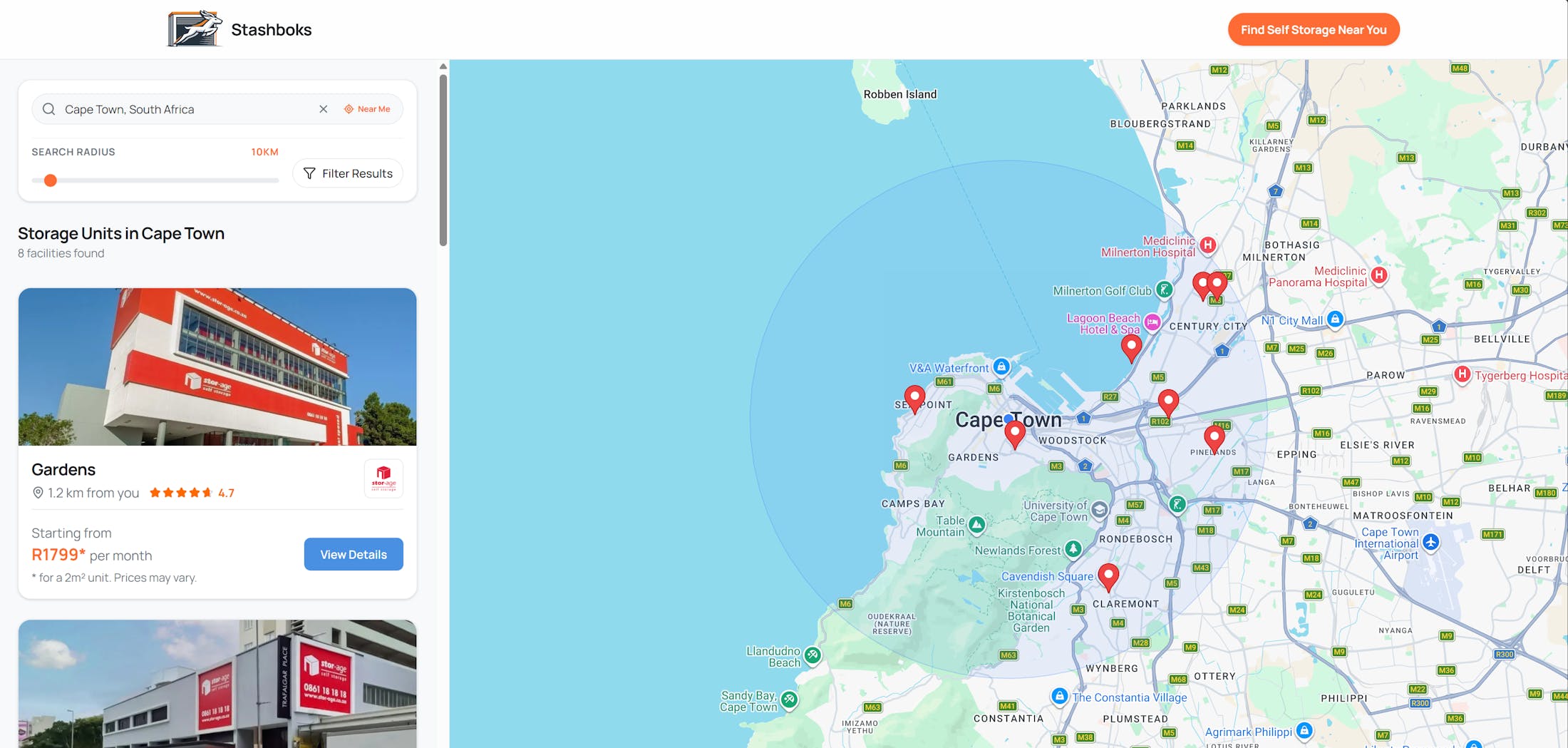Image resolution: width=1568 pixels, height=748 pixels.
Task: Click the Gardens facility photo
Action: pyautogui.click(x=217, y=367)
